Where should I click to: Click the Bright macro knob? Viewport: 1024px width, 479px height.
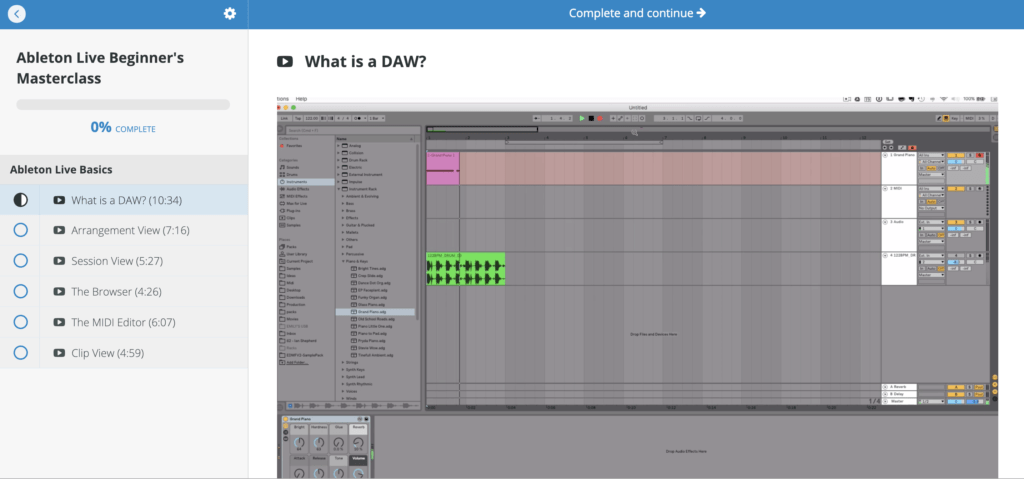click(299, 442)
